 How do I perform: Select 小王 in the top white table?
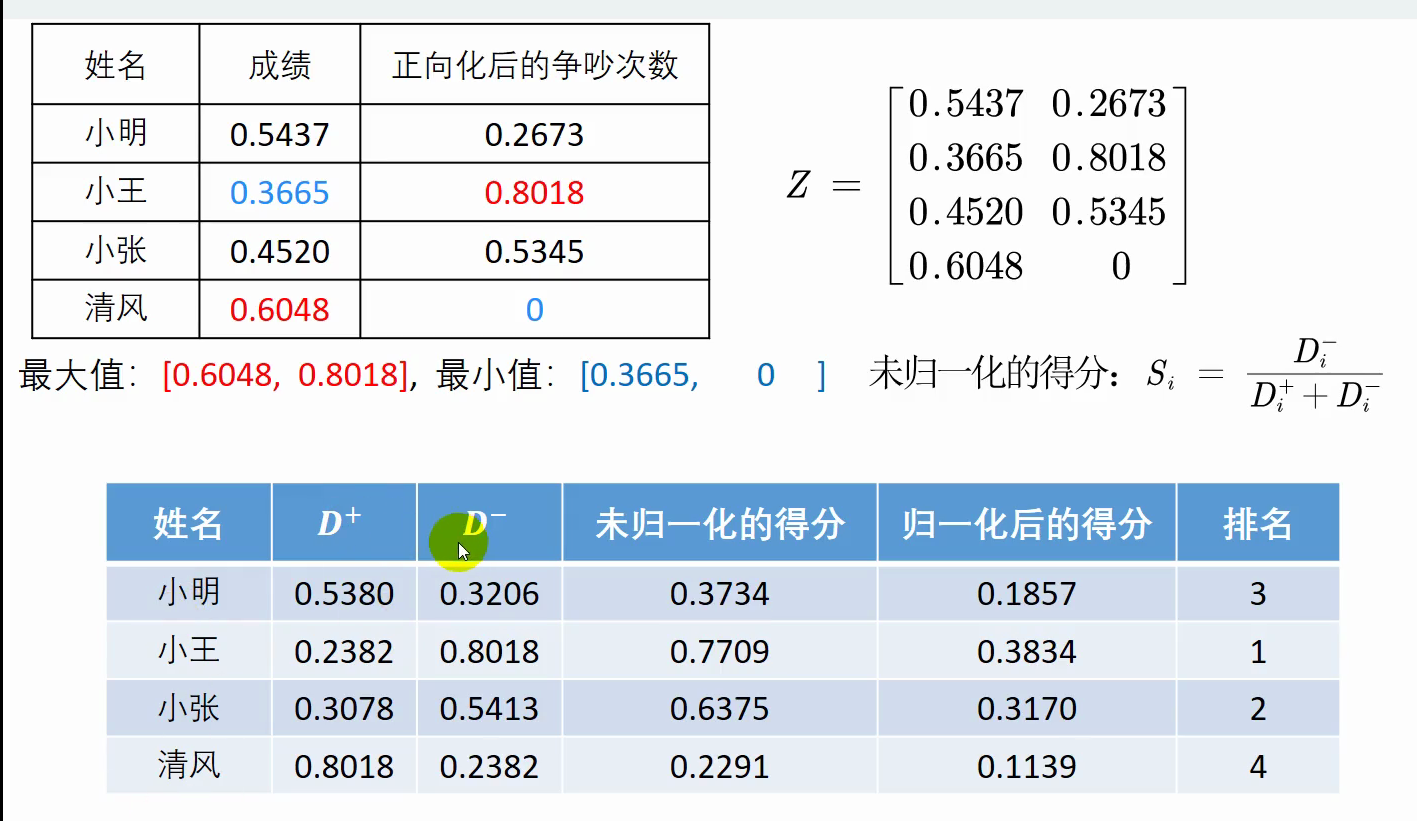[x=116, y=191]
